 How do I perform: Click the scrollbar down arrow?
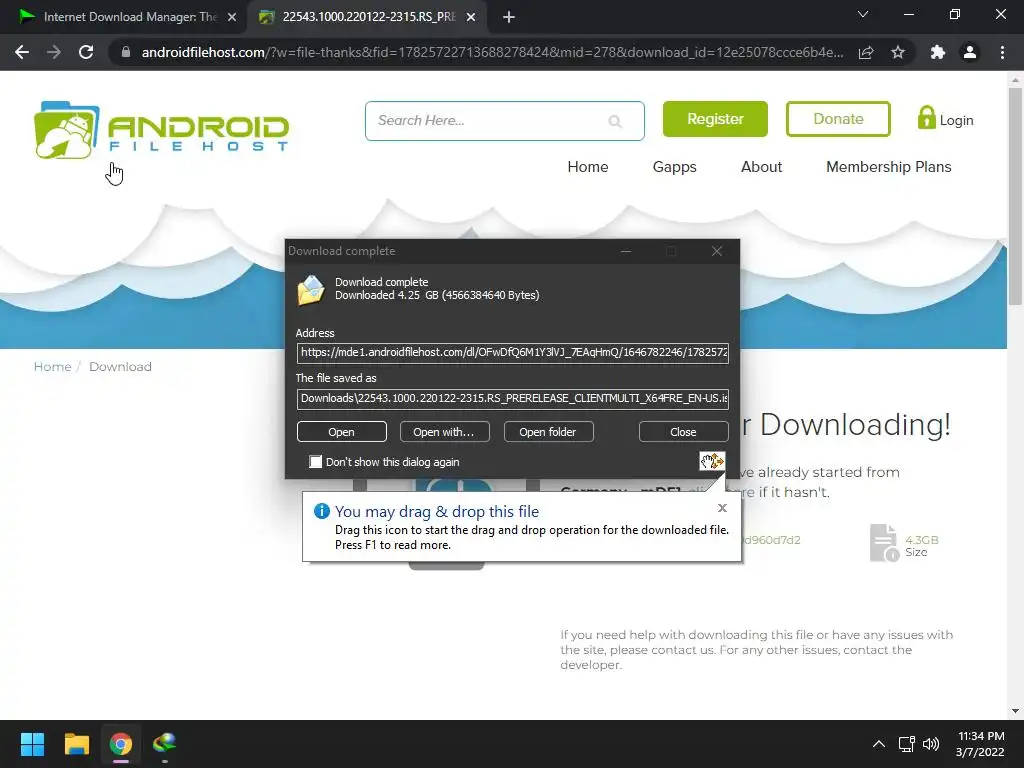(x=1015, y=711)
